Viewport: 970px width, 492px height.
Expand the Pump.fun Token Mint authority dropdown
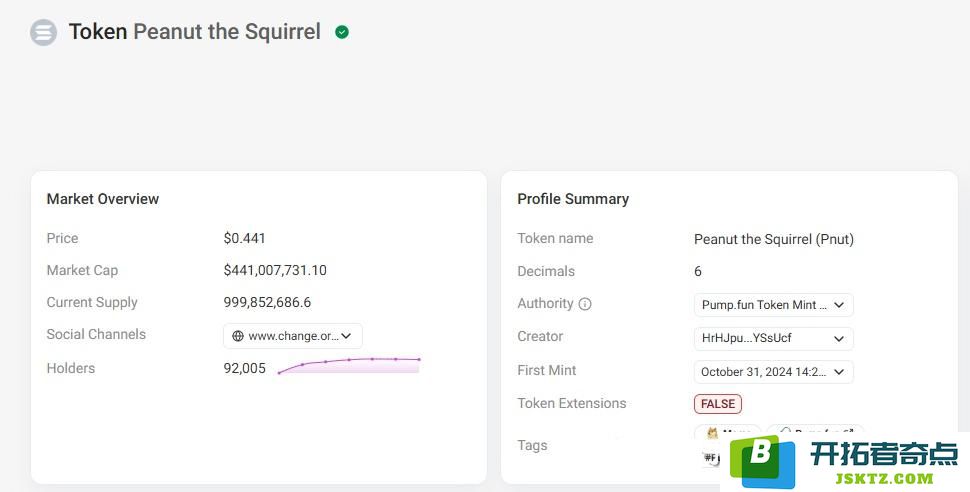[x=773, y=305]
